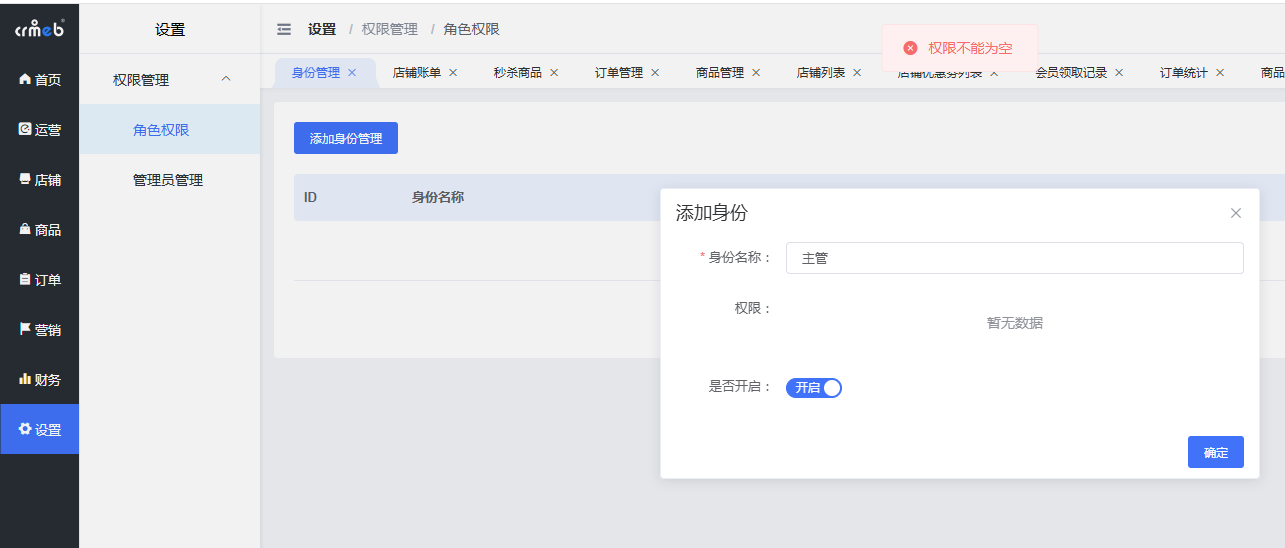The height and width of the screenshot is (548, 1285).
Task: Close the 添加身份 dialog
Action: pyautogui.click(x=1235, y=213)
